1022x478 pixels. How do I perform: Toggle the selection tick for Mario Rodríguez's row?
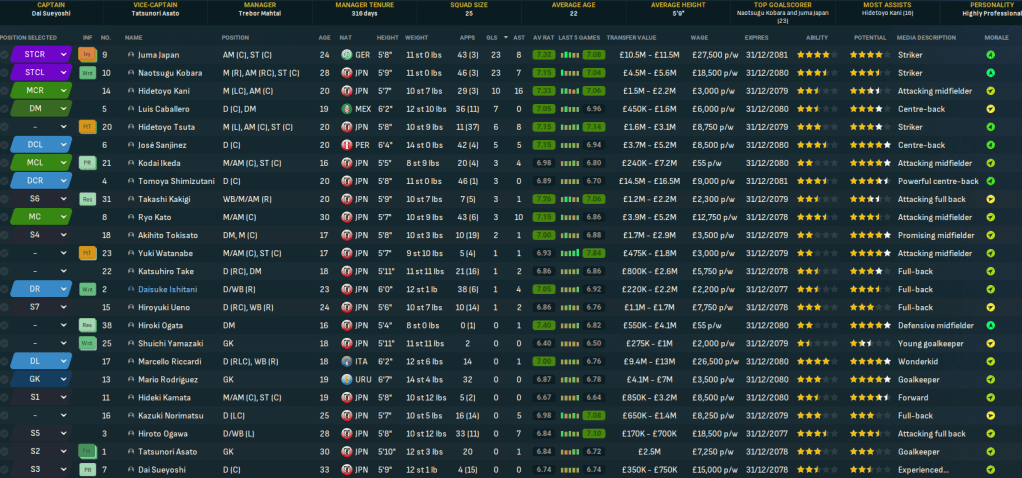pos(5,380)
